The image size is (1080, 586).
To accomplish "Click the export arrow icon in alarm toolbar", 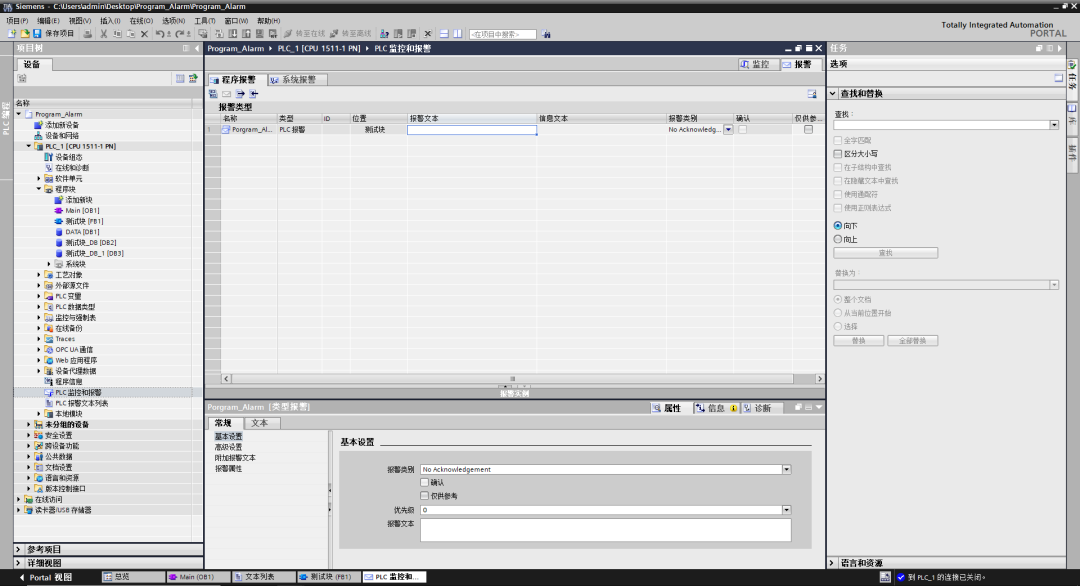I will tap(240, 94).
